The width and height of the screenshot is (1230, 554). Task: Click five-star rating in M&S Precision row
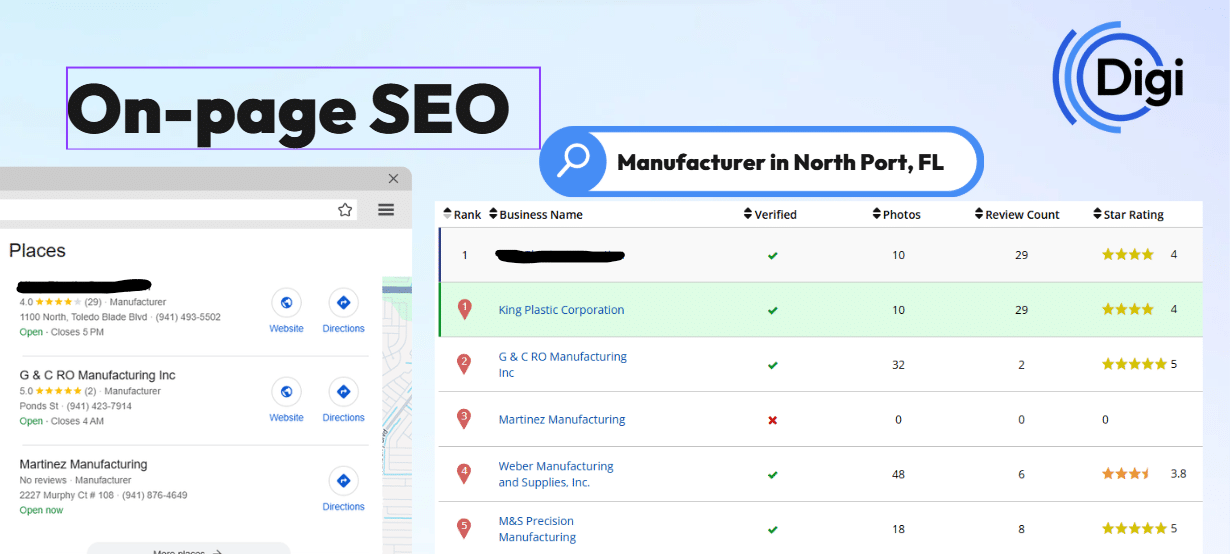[1134, 528]
